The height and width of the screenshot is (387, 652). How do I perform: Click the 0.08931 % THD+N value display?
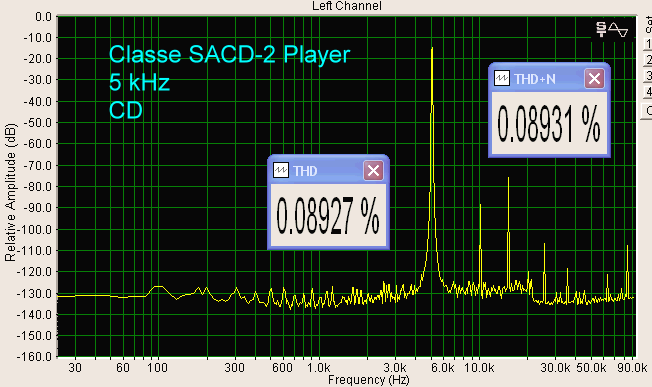click(549, 123)
